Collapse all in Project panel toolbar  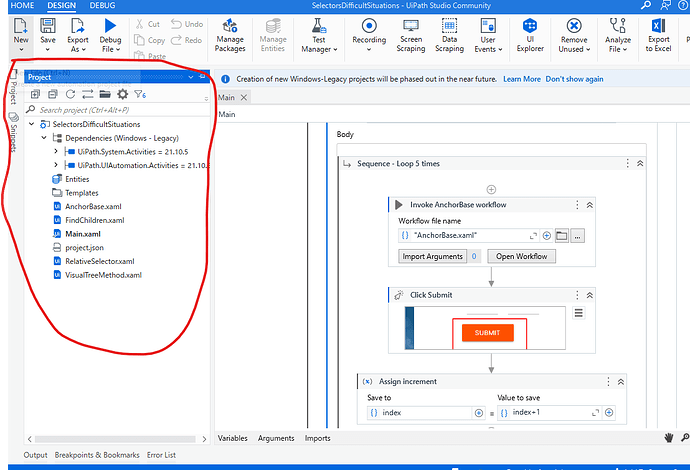[x=53, y=94]
